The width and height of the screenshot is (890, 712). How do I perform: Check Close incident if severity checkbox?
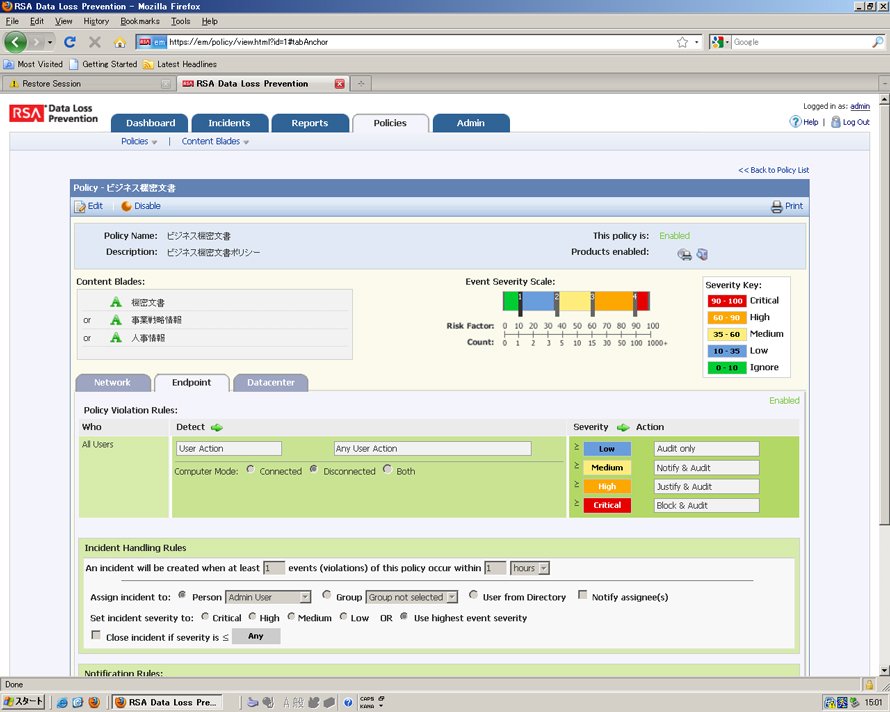[96, 635]
